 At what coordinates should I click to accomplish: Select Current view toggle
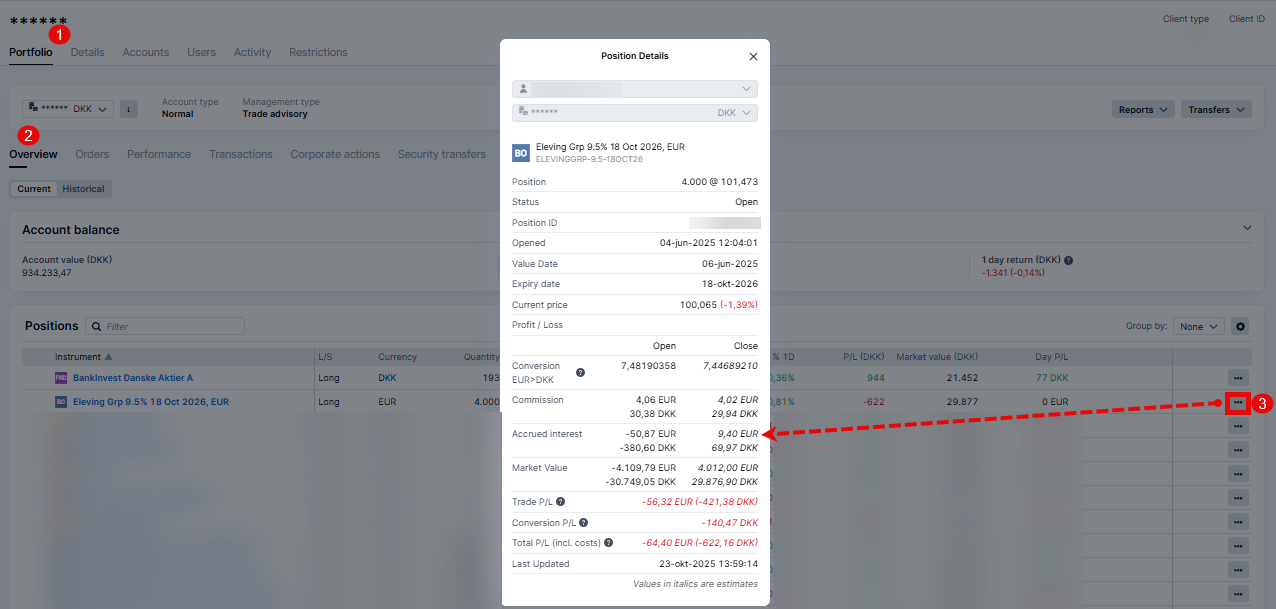click(34, 189)
